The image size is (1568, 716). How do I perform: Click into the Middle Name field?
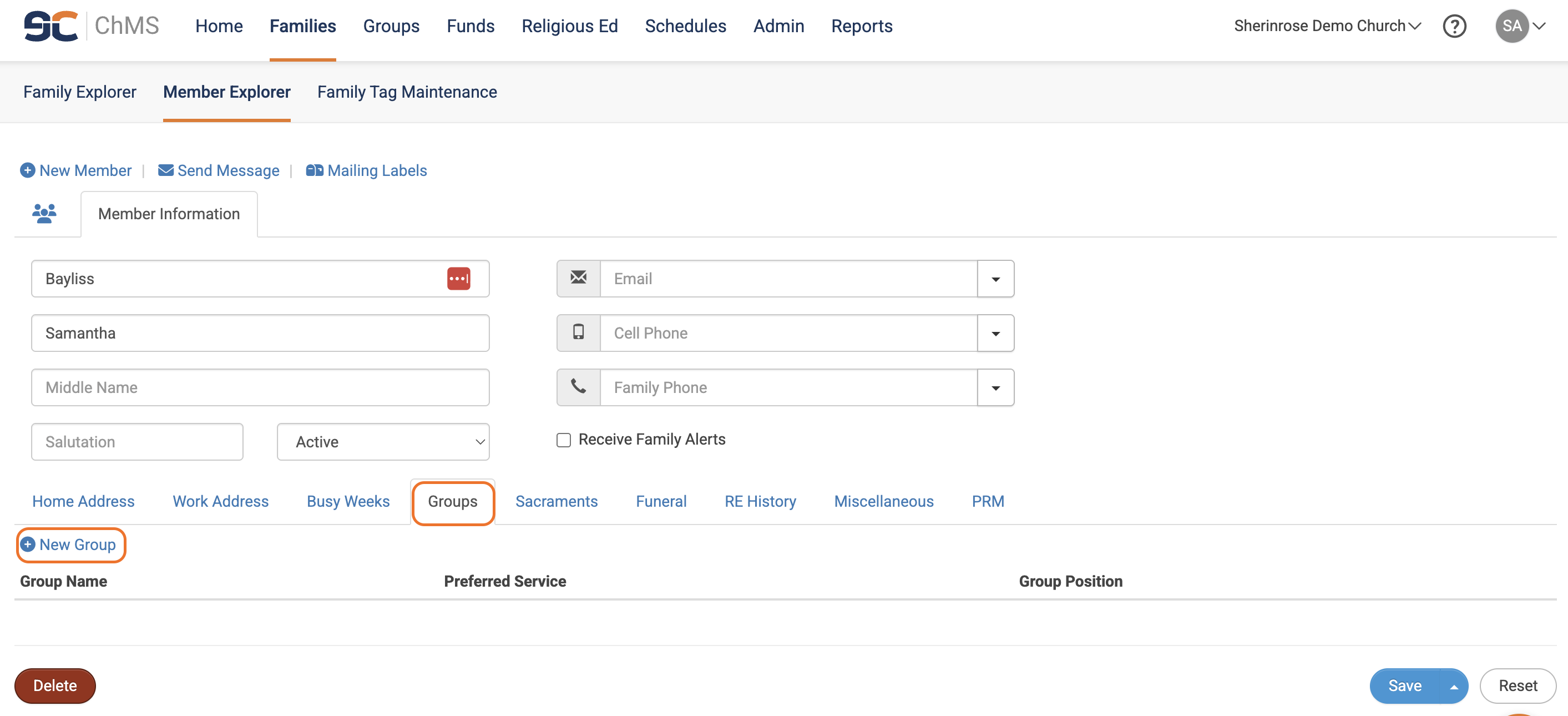click(x=260, y=387)
